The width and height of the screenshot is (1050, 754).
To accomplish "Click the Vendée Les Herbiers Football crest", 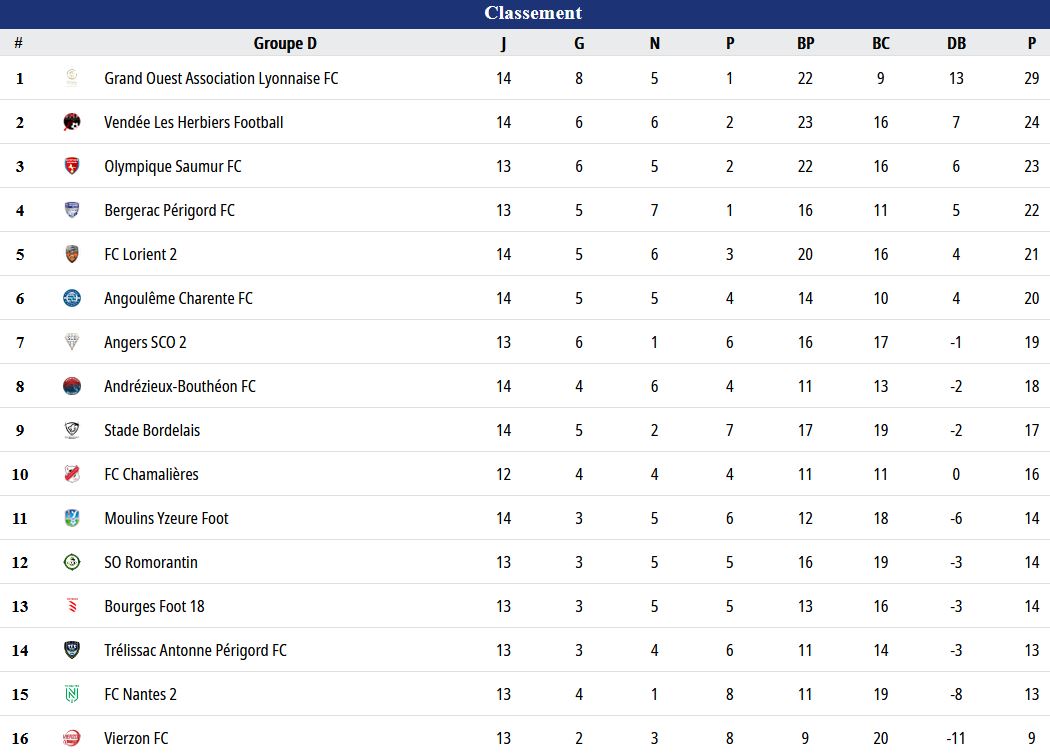I will point(72,122).
